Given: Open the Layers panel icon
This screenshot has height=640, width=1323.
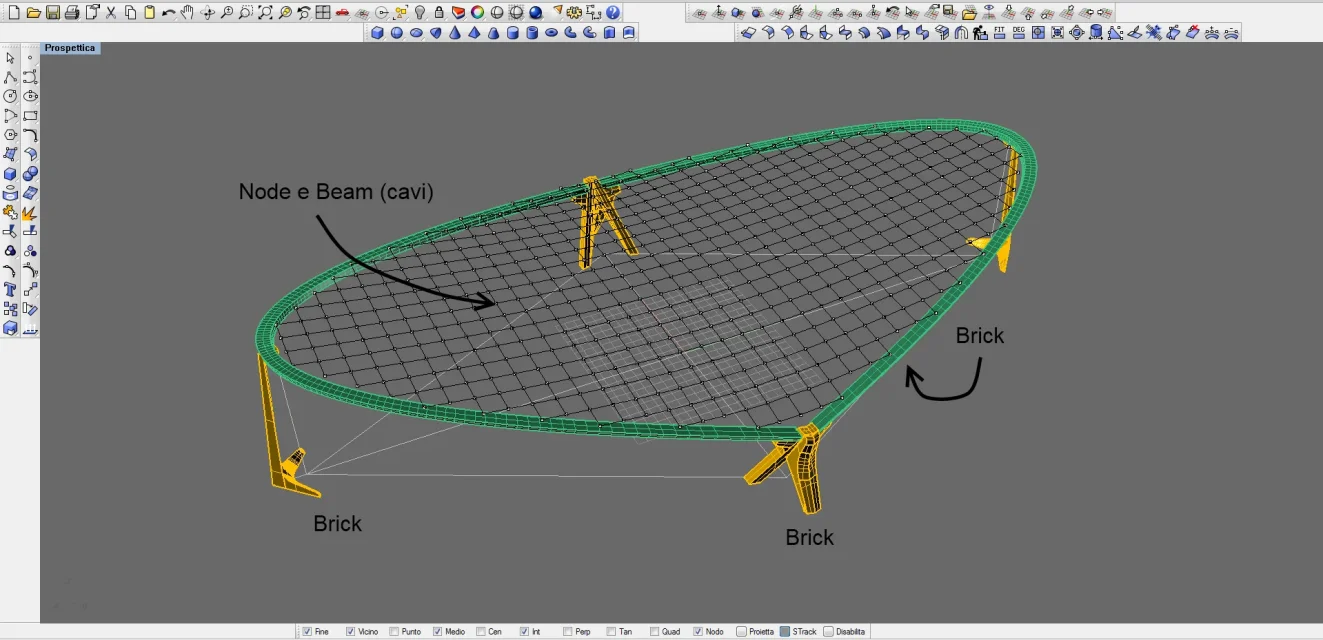Looking at the screenshot, I should click(x=458, y=13).
